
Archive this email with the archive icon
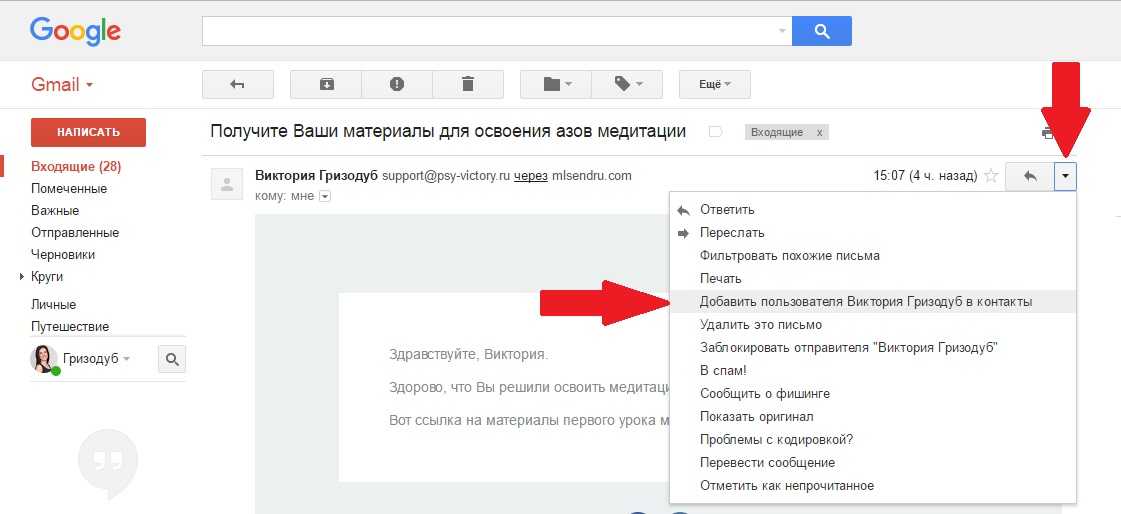326,84
